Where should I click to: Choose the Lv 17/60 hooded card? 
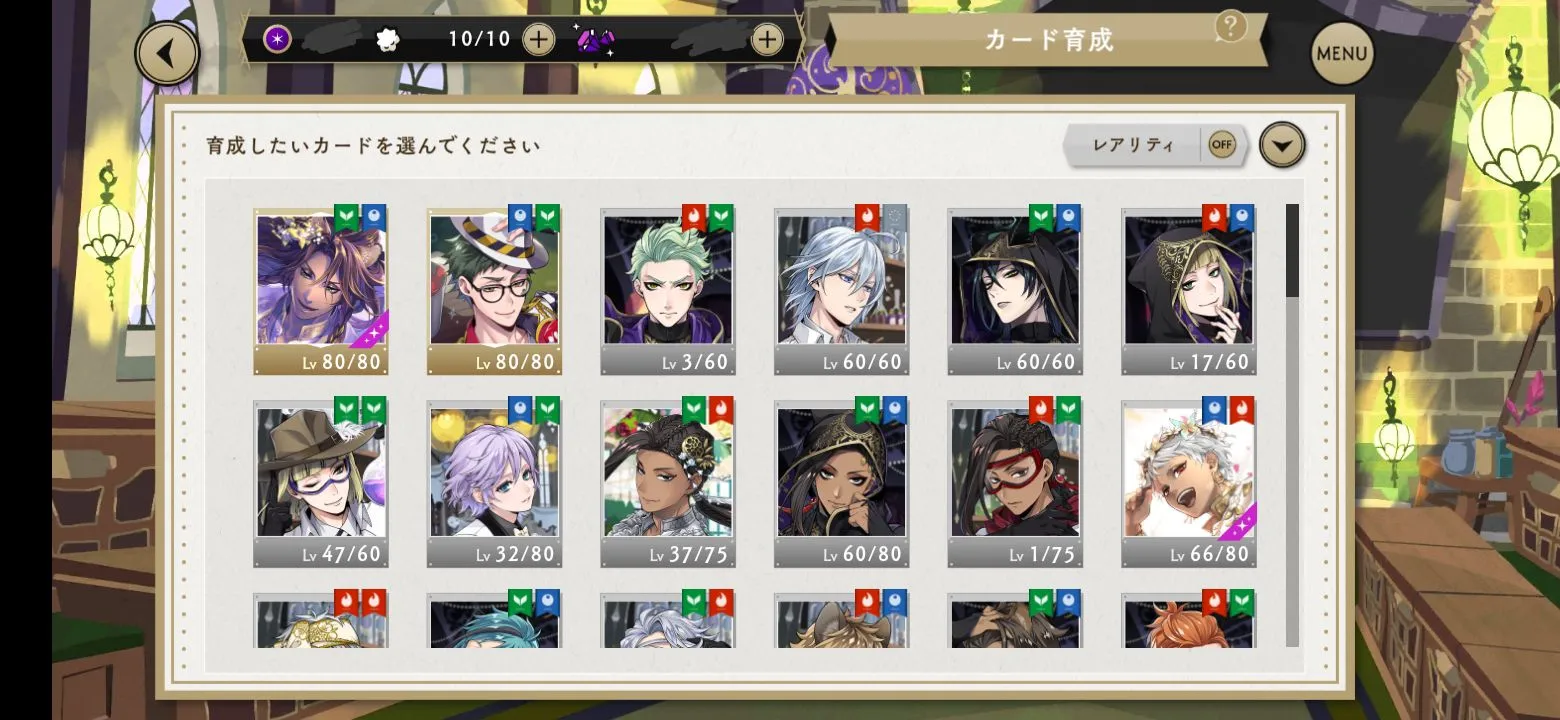(1189, 291)
